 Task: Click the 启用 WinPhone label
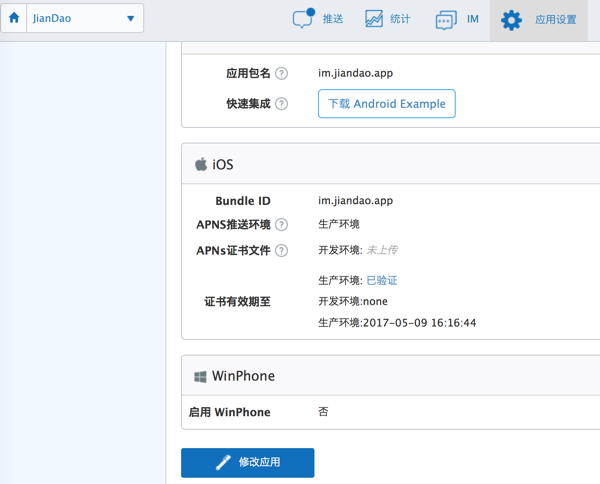coord(230,412)
